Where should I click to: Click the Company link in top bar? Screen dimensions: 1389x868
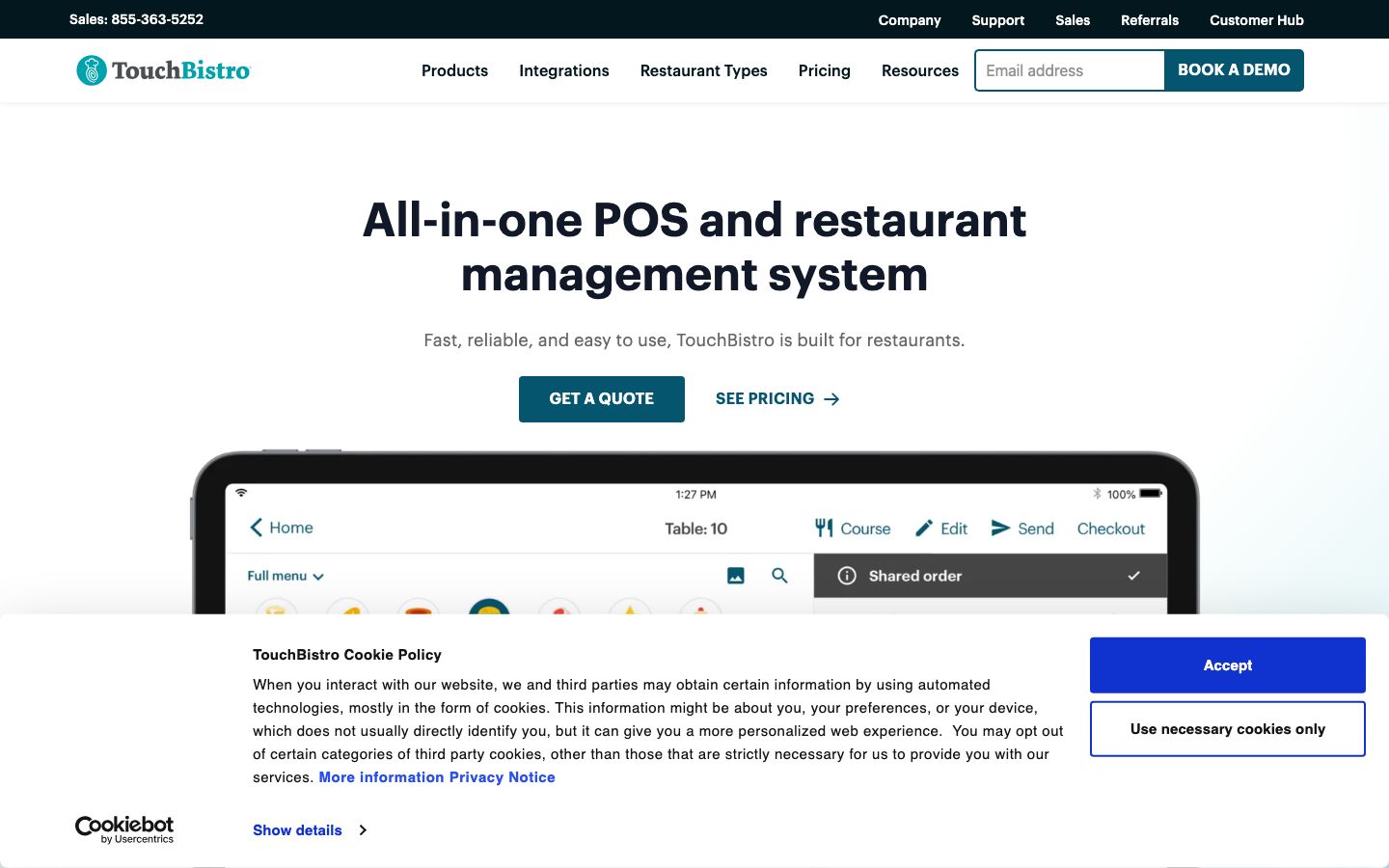pyautogui.click(x=910, y=20)
